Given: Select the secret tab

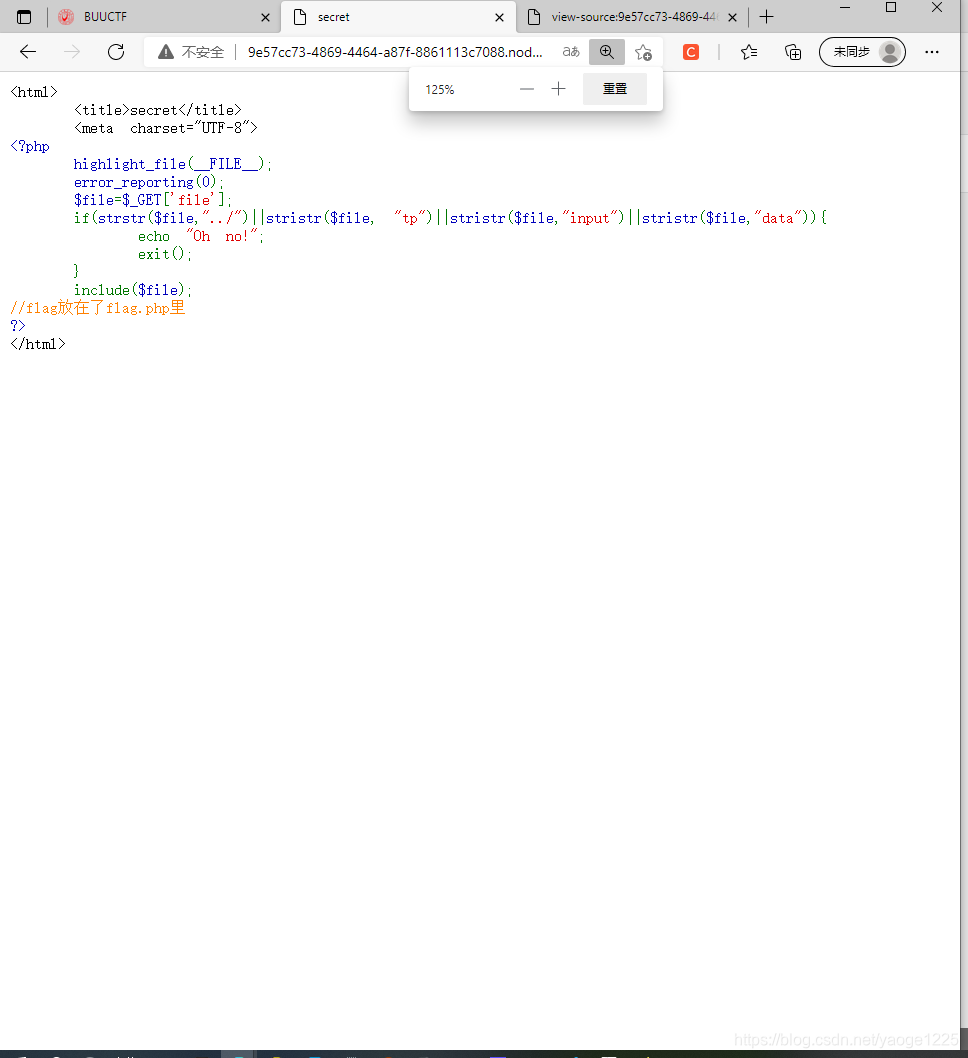Looking at the screenshot, I should click(398, 17).
